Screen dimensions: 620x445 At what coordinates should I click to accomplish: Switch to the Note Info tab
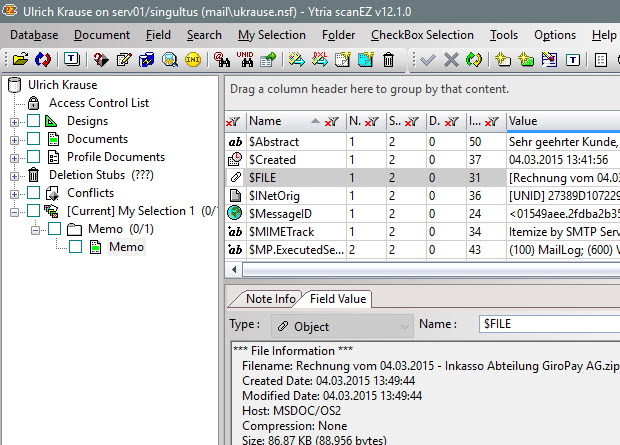[270, 299]
